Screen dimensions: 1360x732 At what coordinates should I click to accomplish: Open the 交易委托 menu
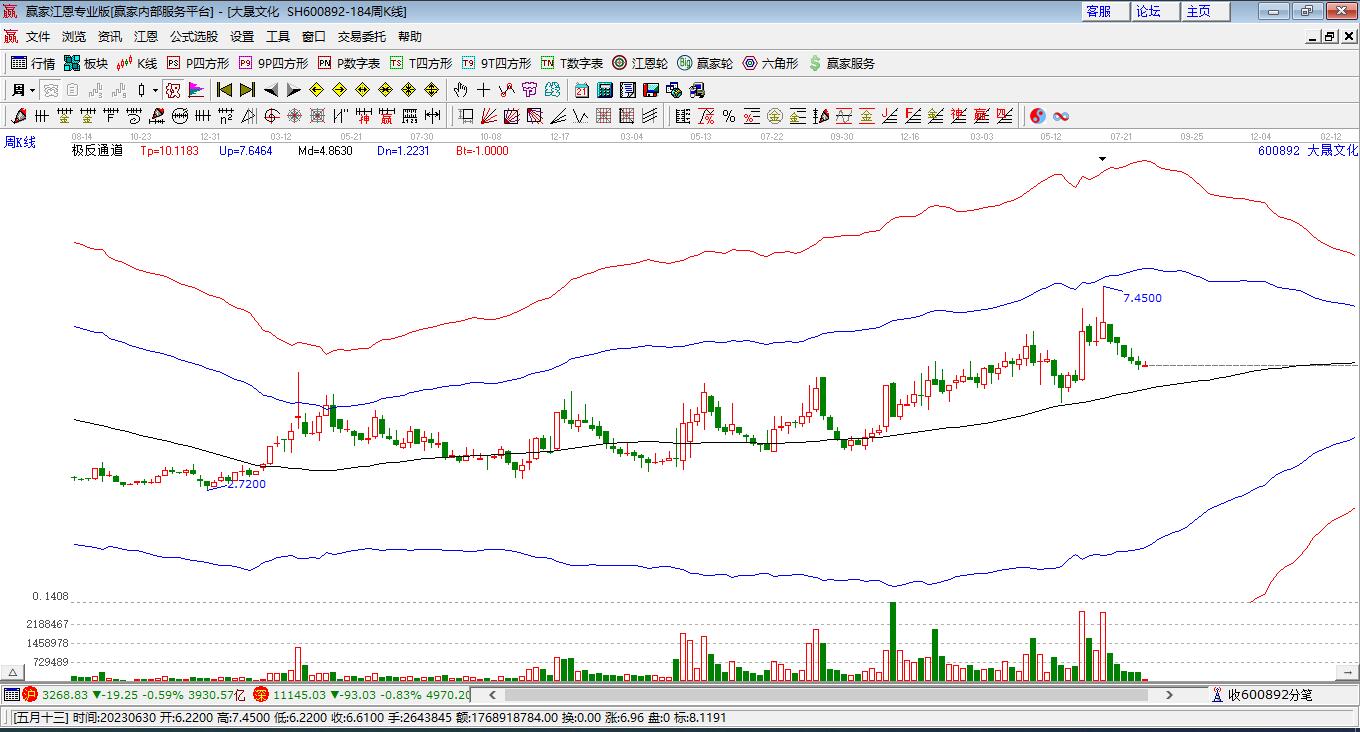[361, 36]
